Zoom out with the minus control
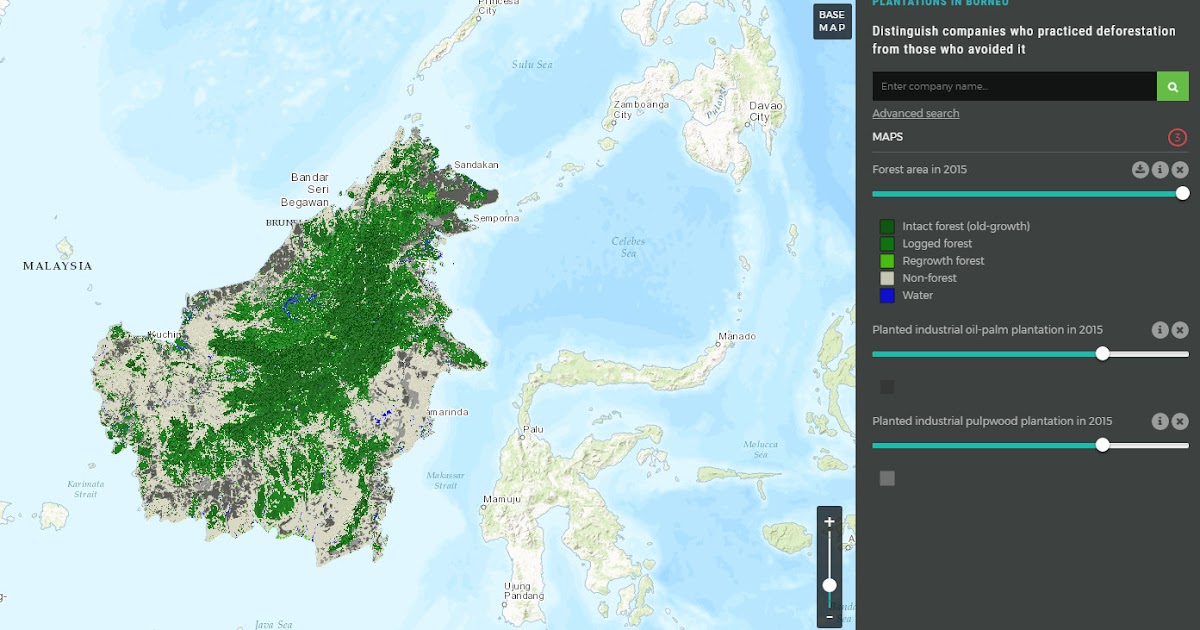Screen dimensions: 1200x630 tap(828, 618)
